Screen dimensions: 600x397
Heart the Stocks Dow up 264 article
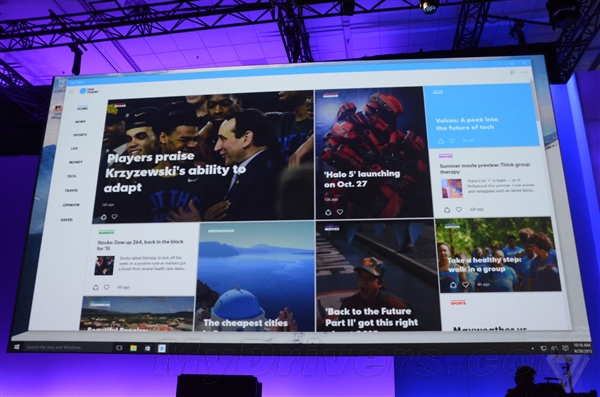click(x=107, y=287)
